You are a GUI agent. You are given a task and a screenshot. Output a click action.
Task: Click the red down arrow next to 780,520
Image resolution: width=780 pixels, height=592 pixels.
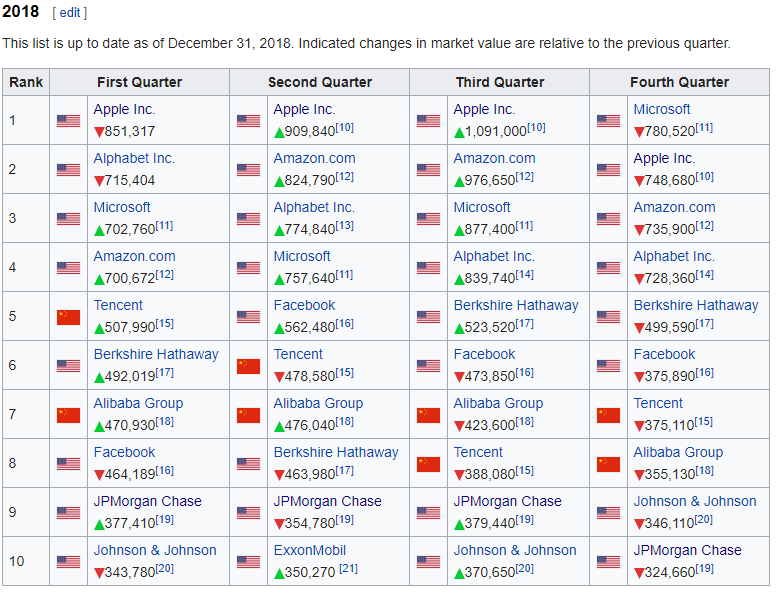[x=639, y=132]
